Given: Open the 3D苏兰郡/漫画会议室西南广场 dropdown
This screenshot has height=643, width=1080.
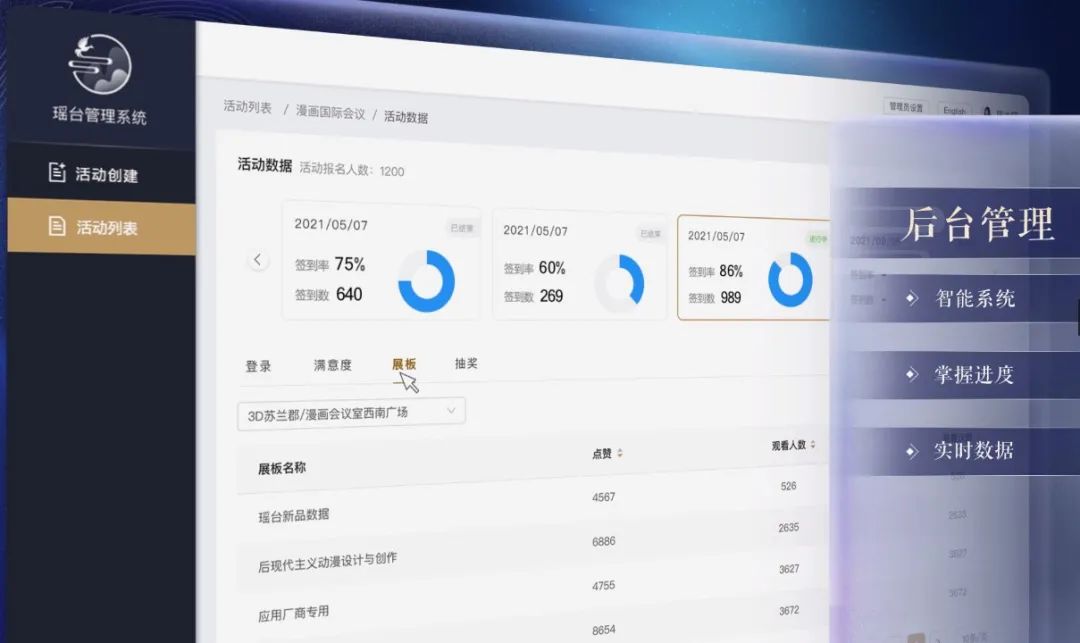Looking at the screenshot, I should pos(351,414).
